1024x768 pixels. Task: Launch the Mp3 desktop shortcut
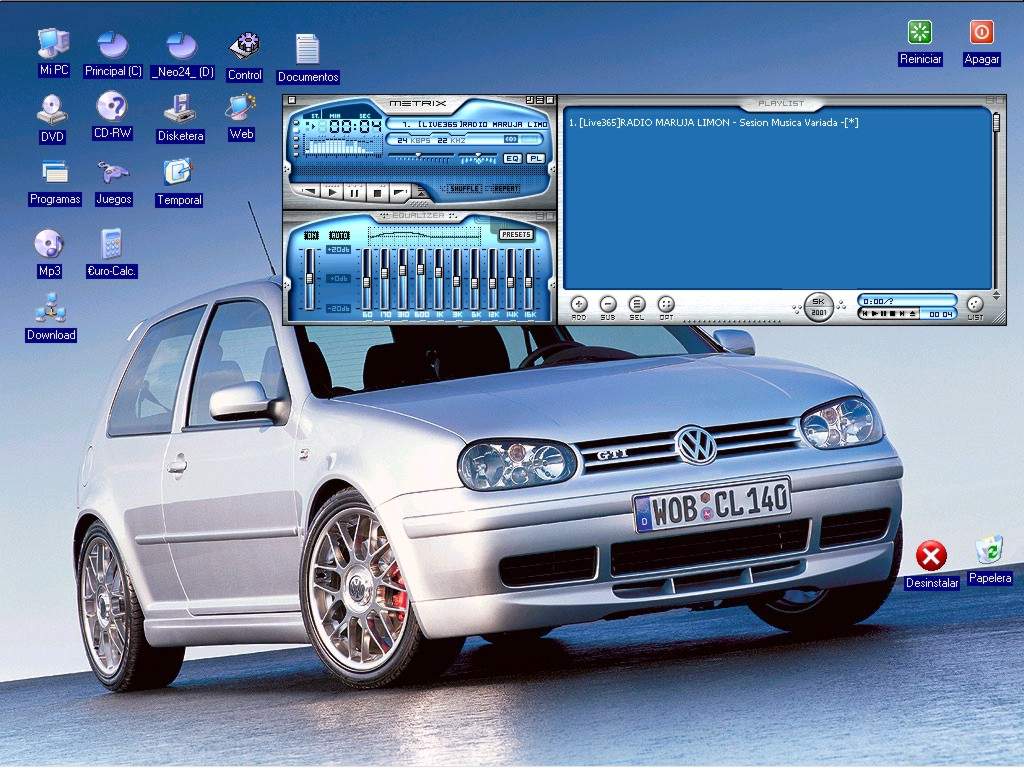(x=49, y=253)
